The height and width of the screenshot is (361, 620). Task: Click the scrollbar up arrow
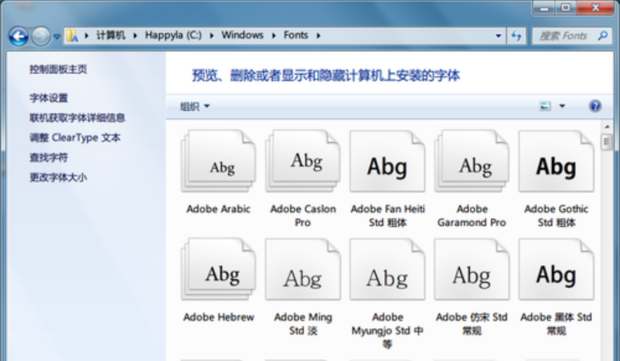coord(607,127)
